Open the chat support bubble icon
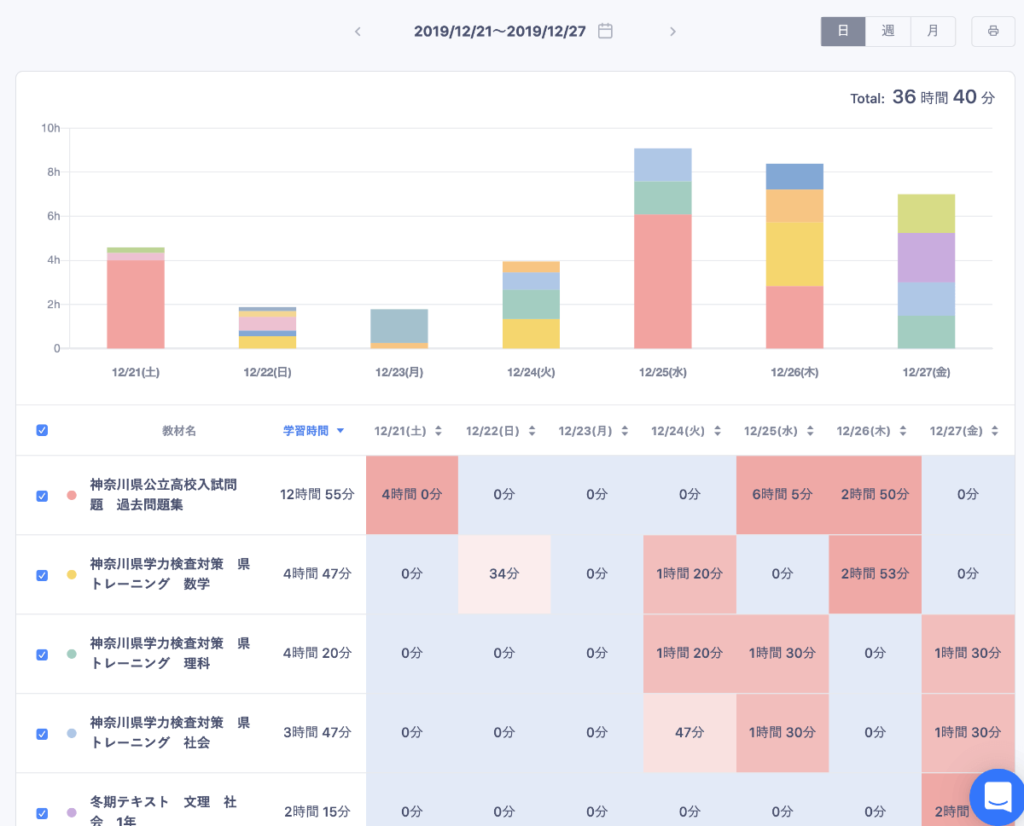This screenshot has width=1024, height=826. 997,796
